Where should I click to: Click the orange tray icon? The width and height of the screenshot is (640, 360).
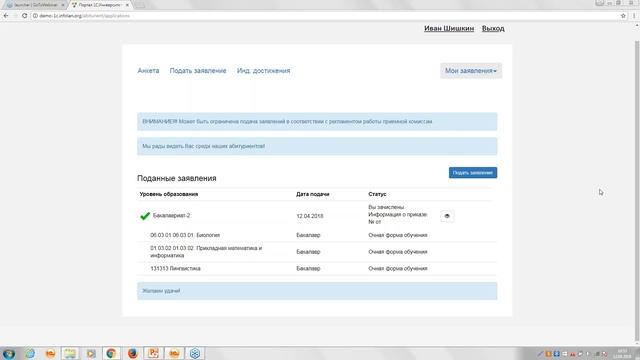coord(549,354)
